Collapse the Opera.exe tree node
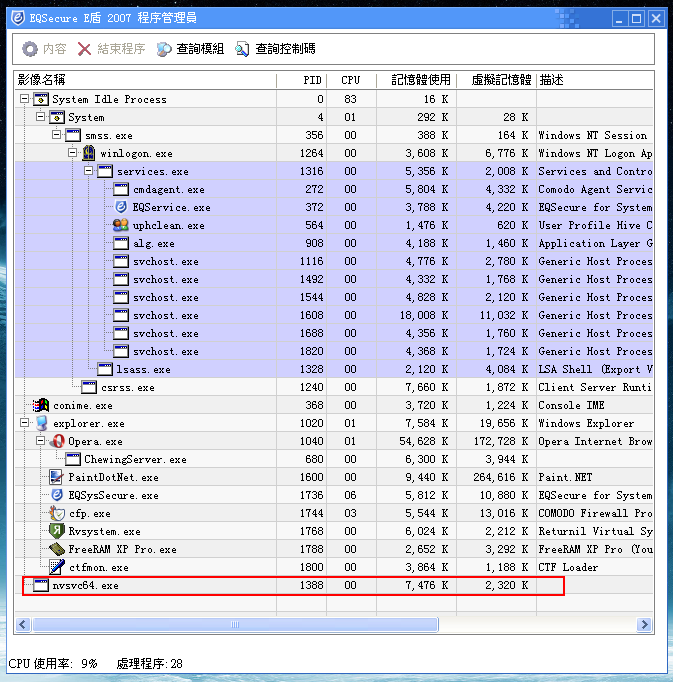The image size is (673, 682). click(x=40, y=441)
